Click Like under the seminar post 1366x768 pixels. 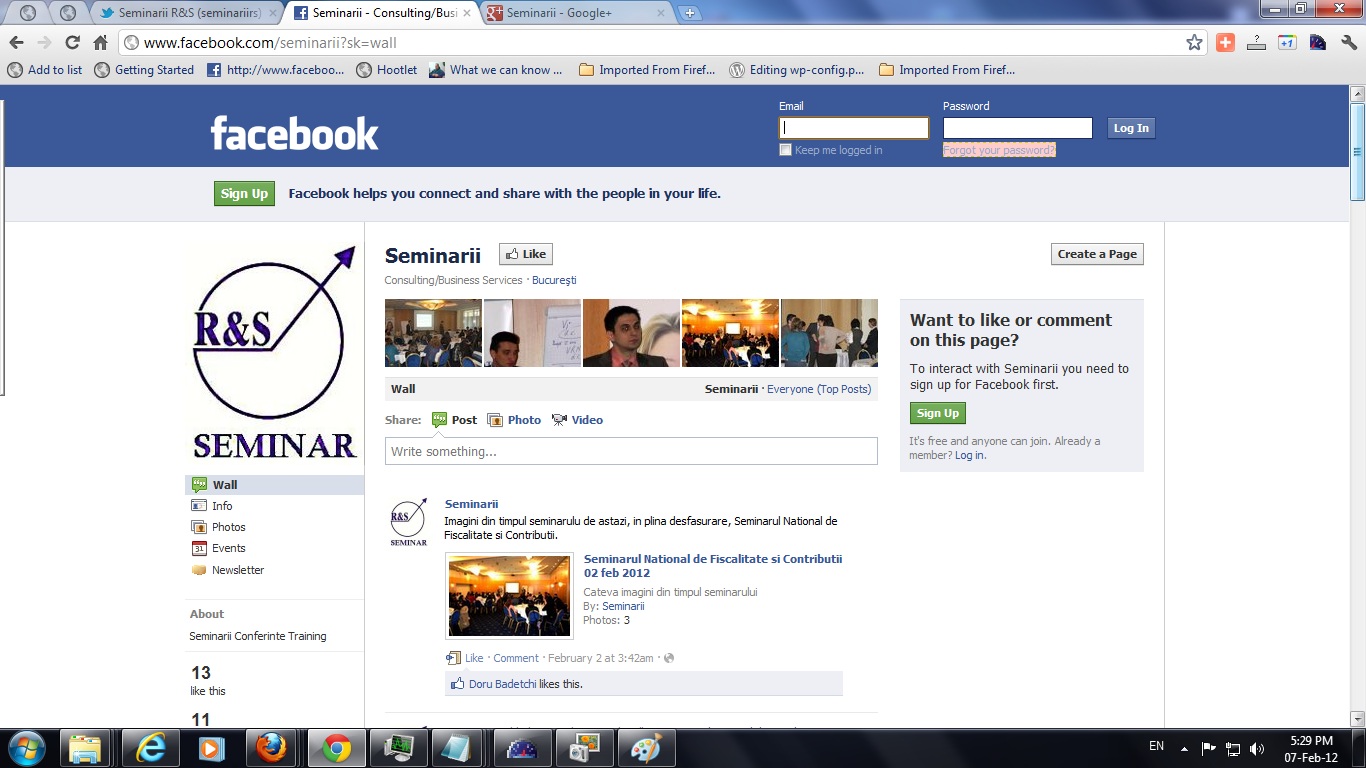point(474,658)
